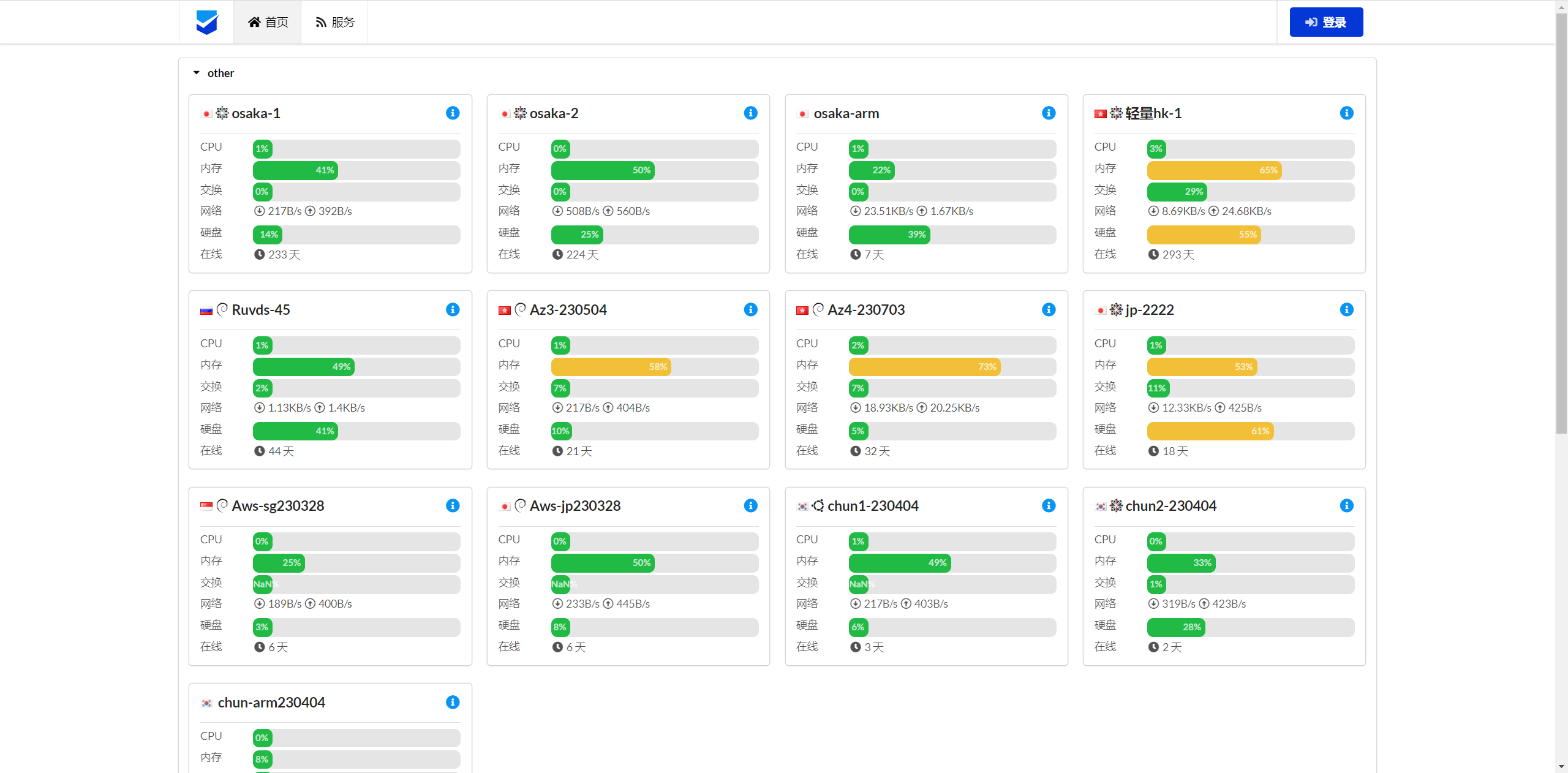This screenshot has width=1568, height=773.
Task: Click the Az4-230703 memory 73% bar
Action: coord(924,367)
